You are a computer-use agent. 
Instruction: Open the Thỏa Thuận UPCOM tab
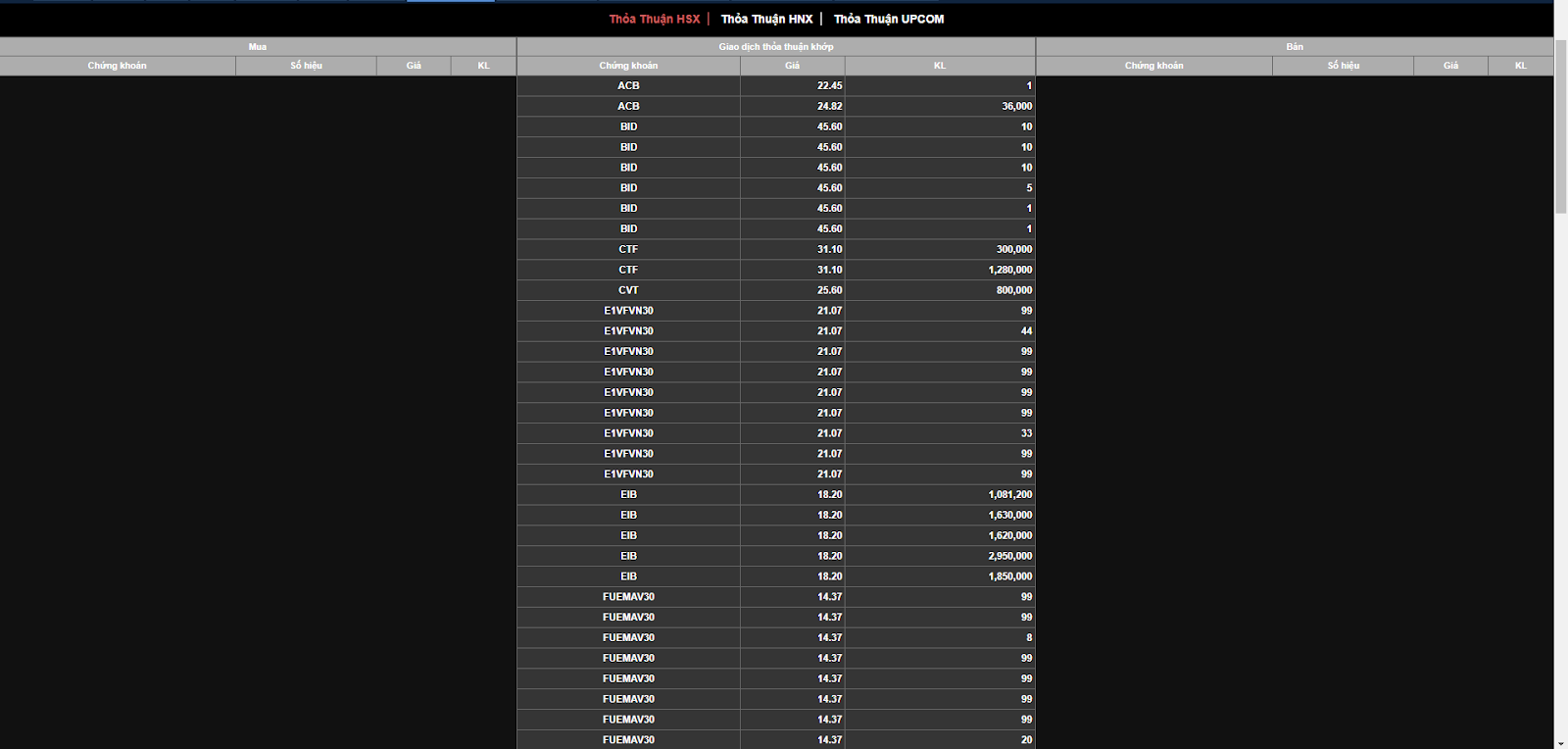pyautogui.click(x=889, y=20)
